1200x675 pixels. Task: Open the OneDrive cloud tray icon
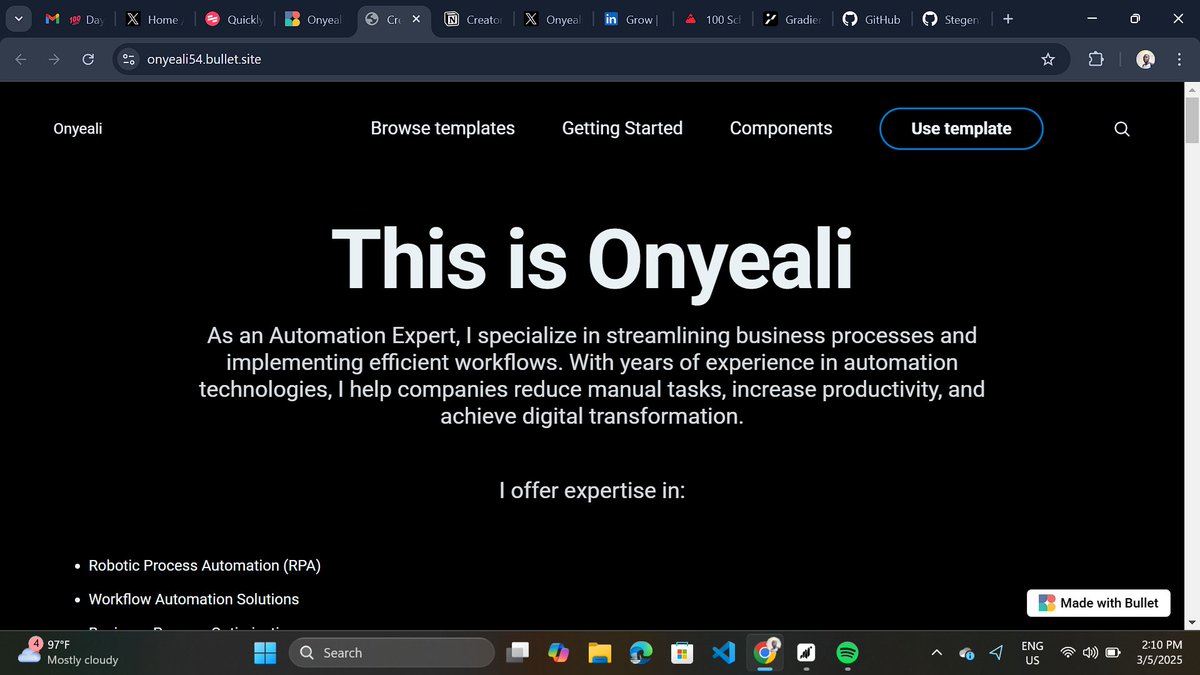(x=966, y=653)
